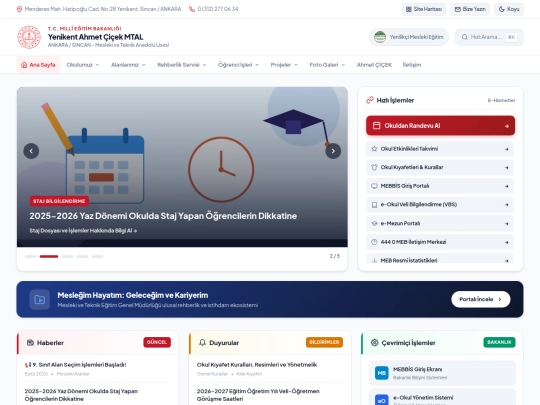
Task: Expand the Alanlarımız dropdown menu
Action: [128, 65]
